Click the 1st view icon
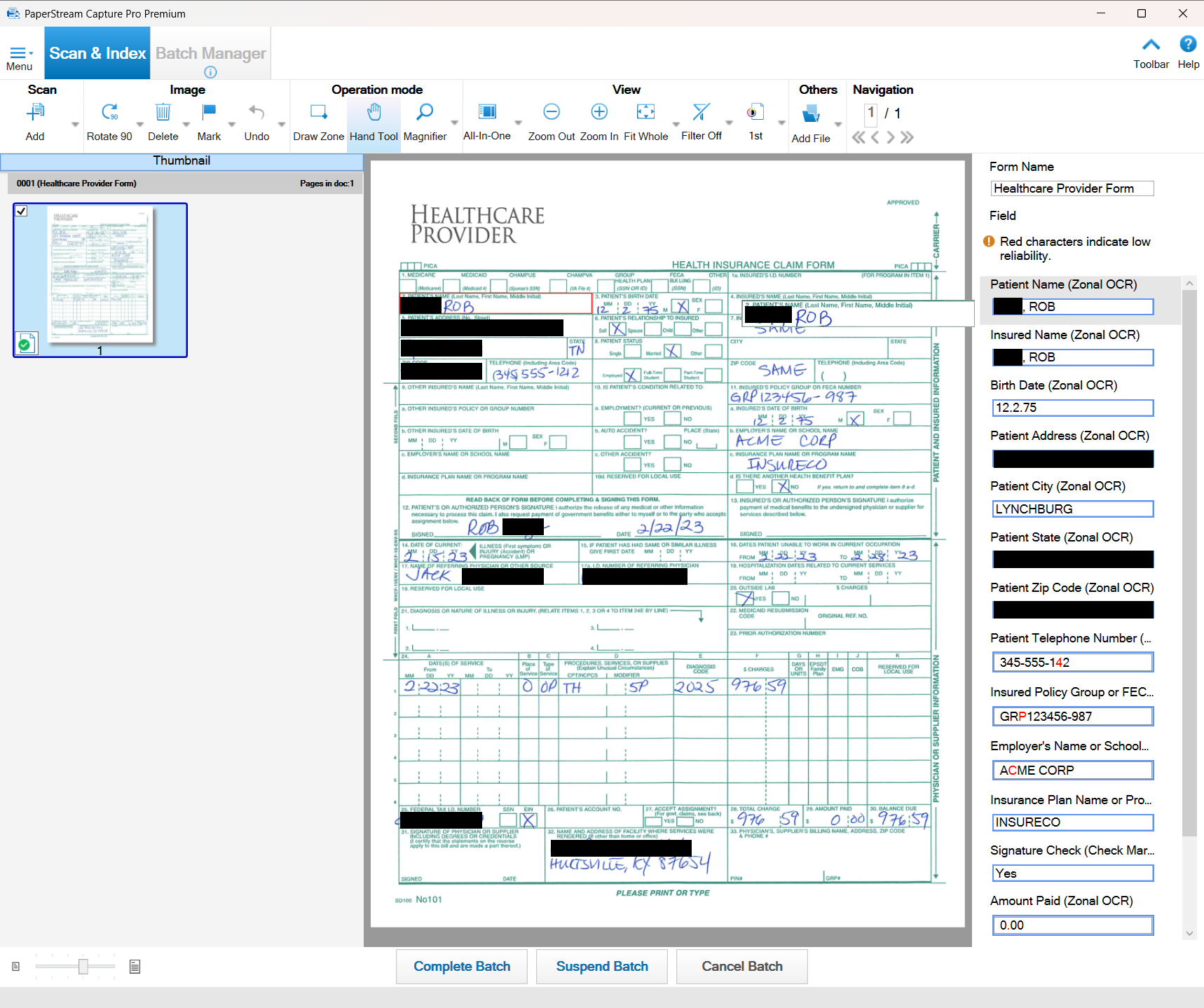1204x1008 pixels. point(755,112)
